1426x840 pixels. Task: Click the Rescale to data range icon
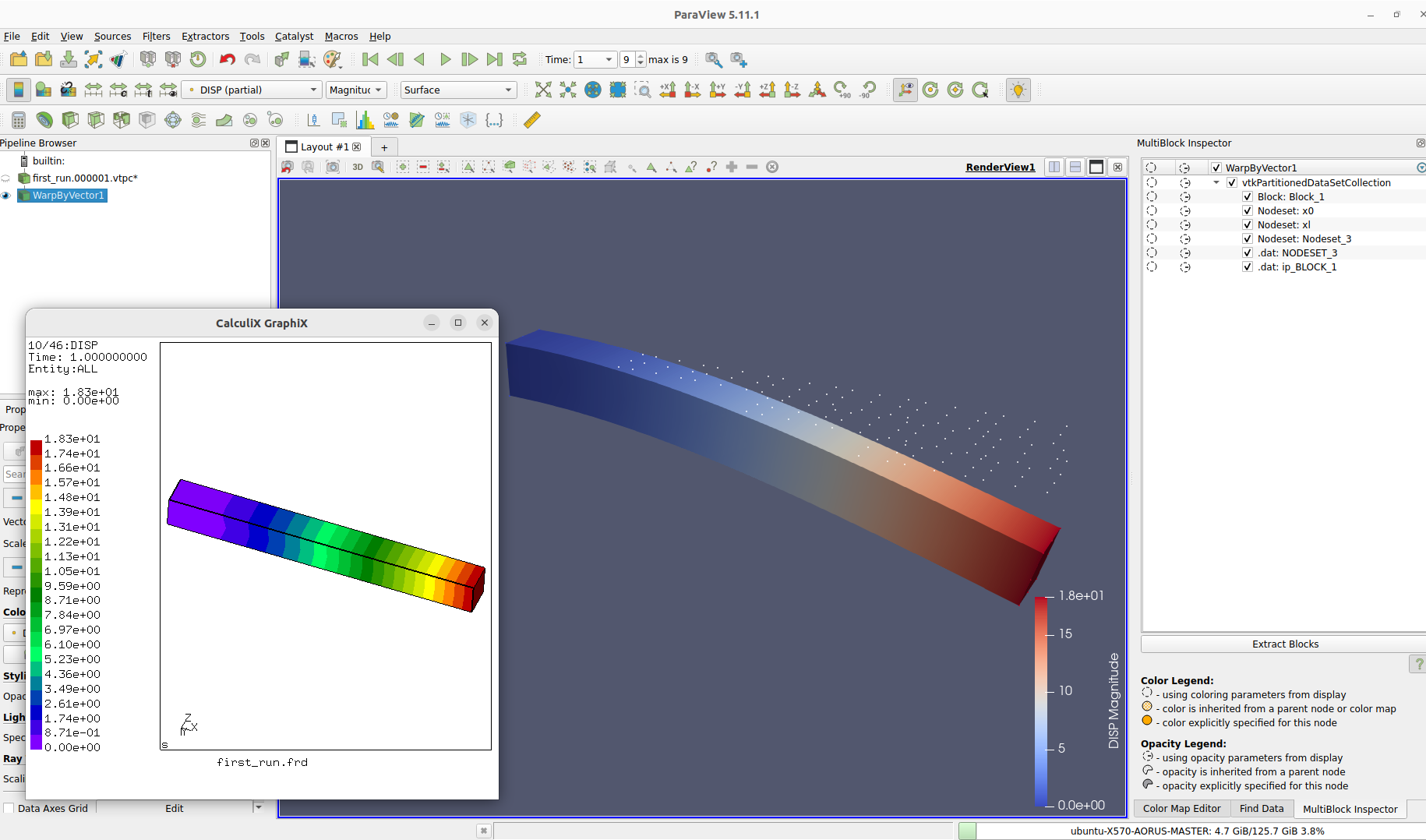(x=93, y=89)
